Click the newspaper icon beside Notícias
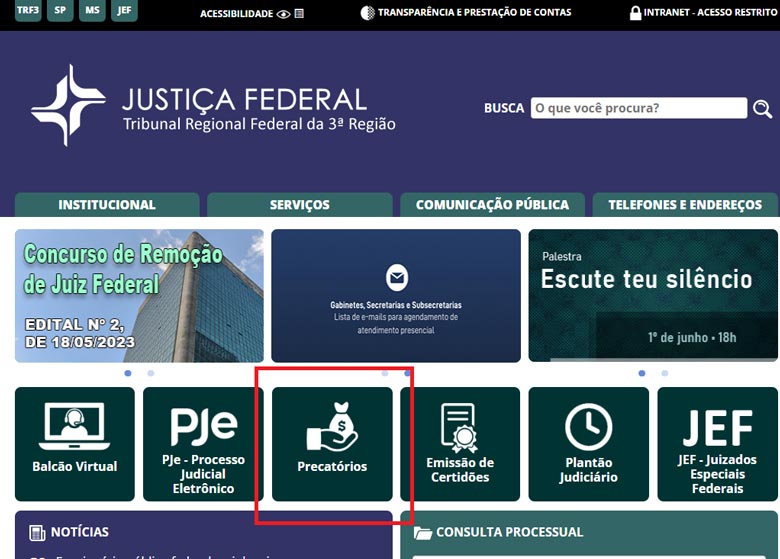This screenshot has width=780, height=559. [37, 533]
